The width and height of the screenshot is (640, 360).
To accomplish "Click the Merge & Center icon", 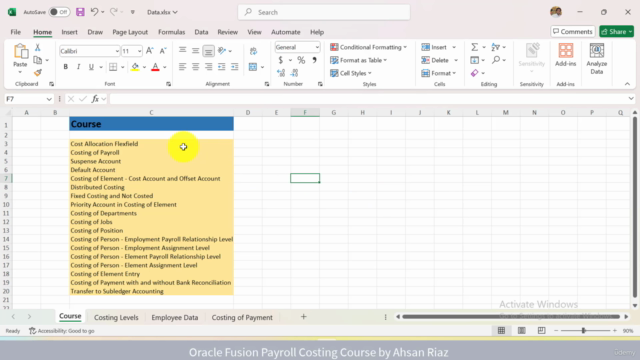I will point(253,67).
